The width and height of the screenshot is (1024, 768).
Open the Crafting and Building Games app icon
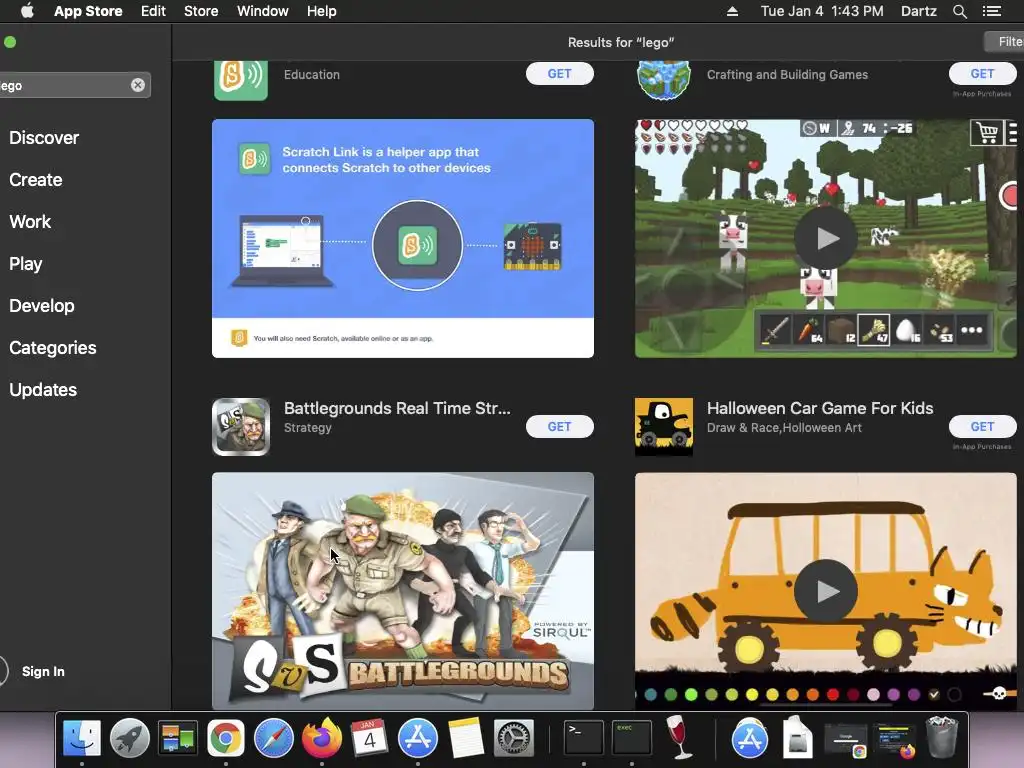pyautogui.click(x=664, y=80)
